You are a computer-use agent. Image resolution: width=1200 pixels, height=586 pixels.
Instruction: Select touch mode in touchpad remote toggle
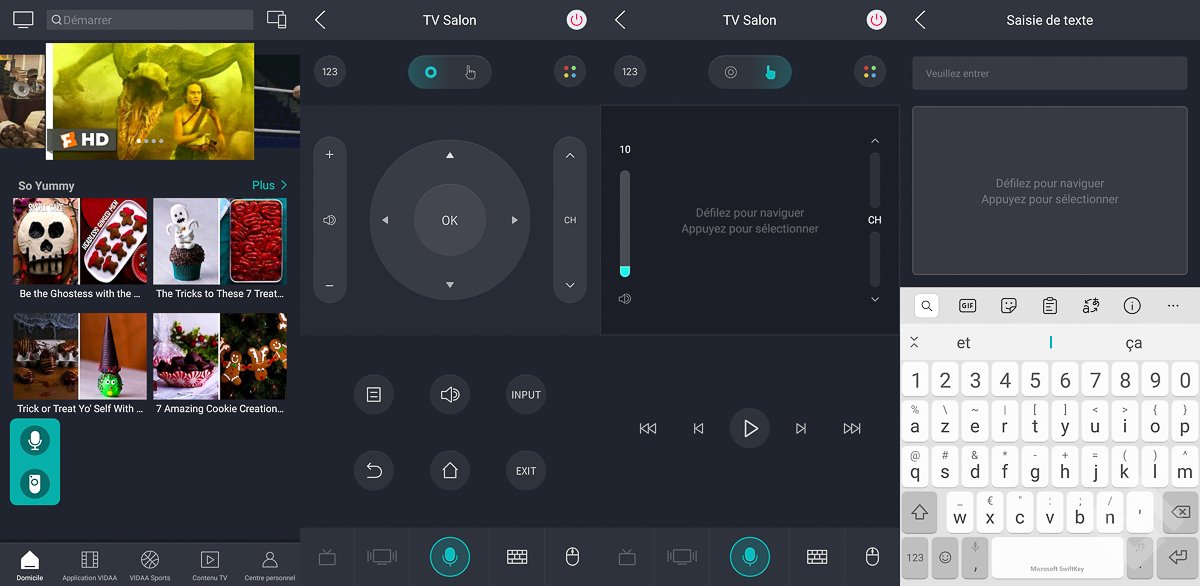pos(770,72)
